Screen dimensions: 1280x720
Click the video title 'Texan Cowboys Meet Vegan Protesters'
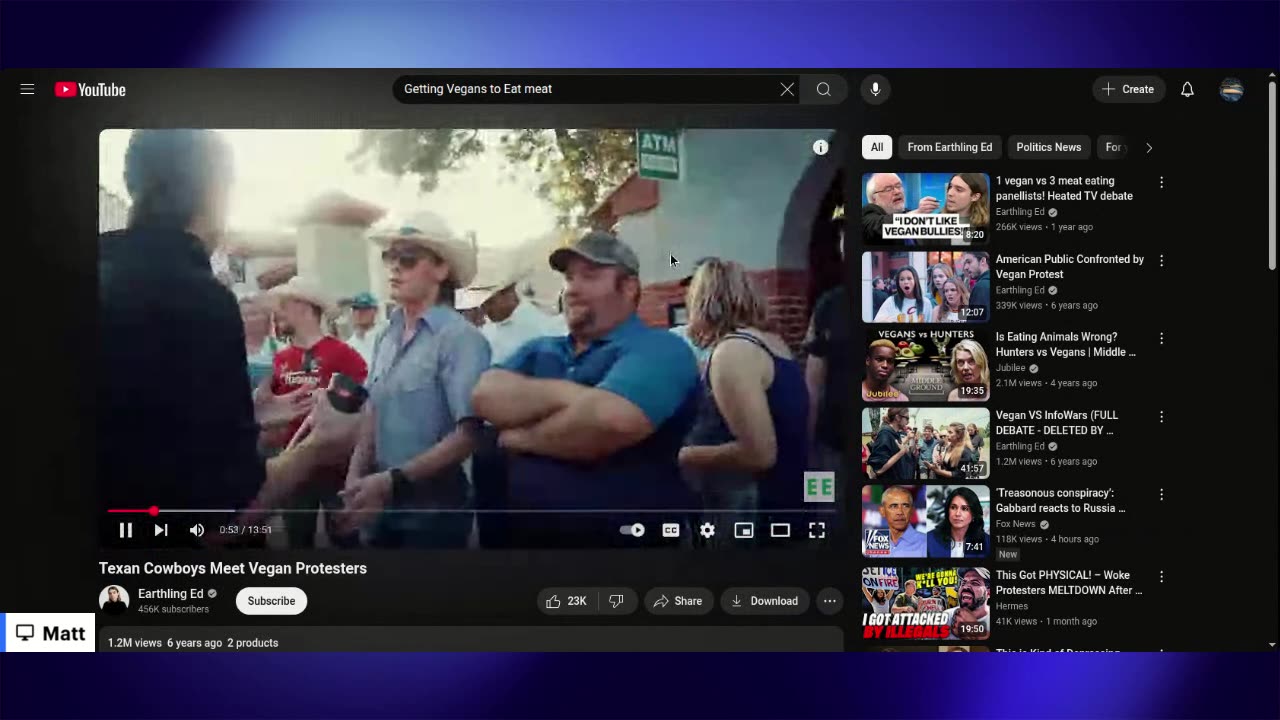tap(233, 568)
